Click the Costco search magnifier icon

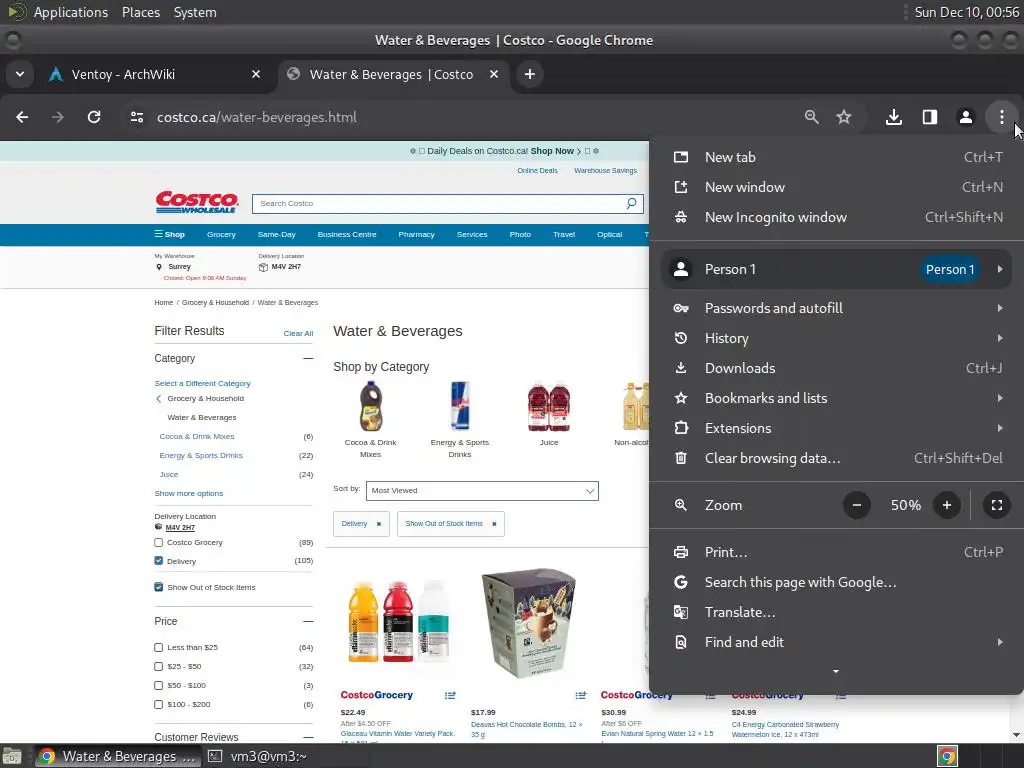click(631, 204)
